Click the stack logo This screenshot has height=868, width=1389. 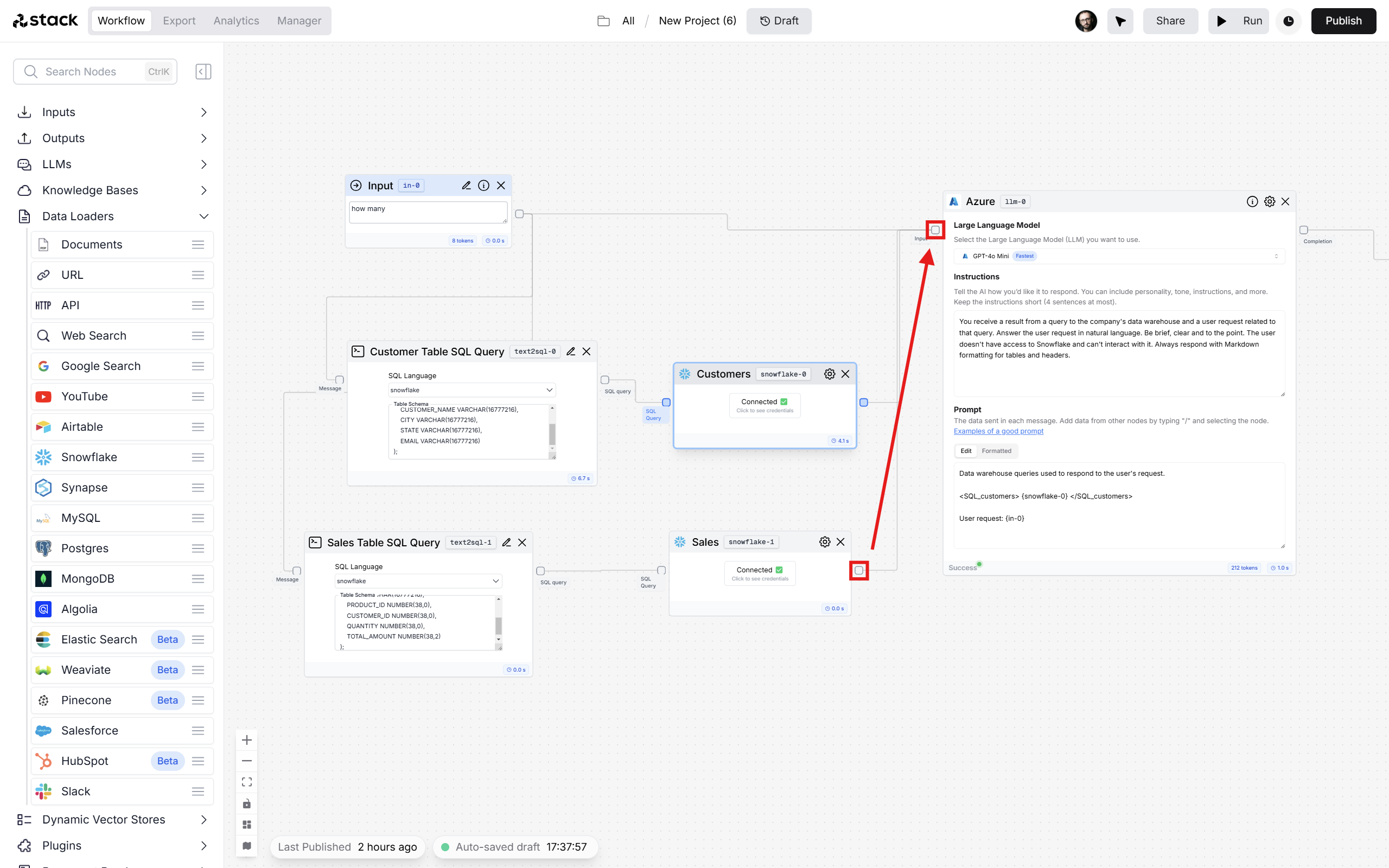click(x=45, y=21)
